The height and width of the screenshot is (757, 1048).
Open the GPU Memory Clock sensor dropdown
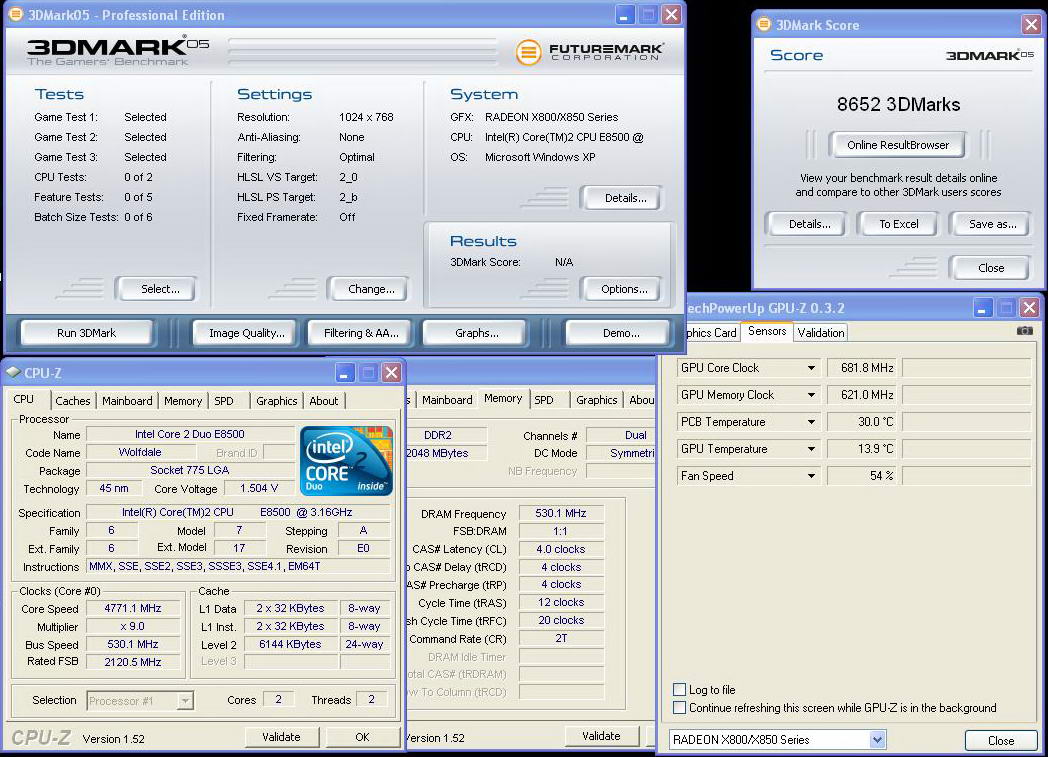(811, 395)
